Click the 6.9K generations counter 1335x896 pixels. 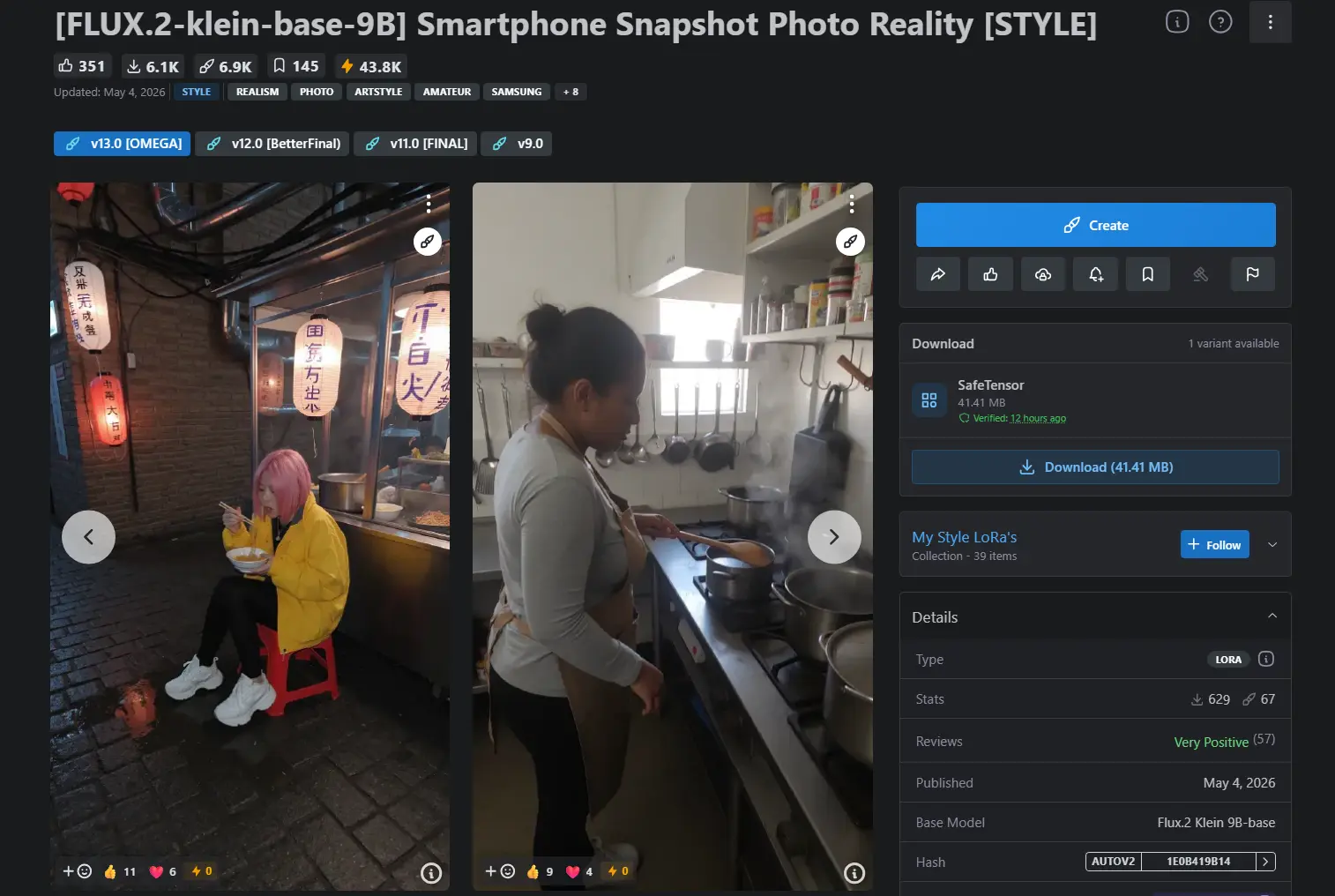pos(225,66)
